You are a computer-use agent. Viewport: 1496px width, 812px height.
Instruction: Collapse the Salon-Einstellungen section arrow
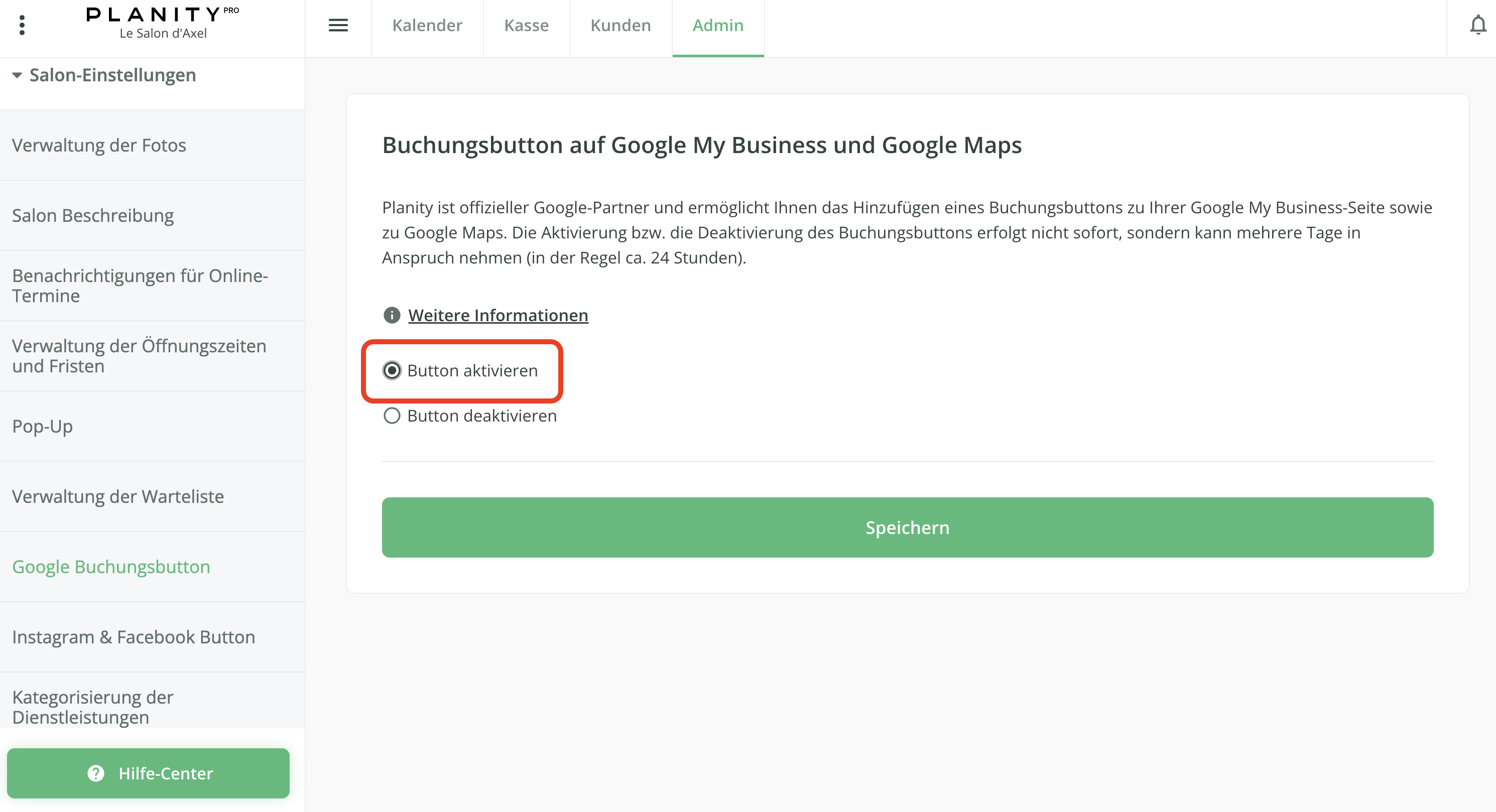(x=17, y=75)
